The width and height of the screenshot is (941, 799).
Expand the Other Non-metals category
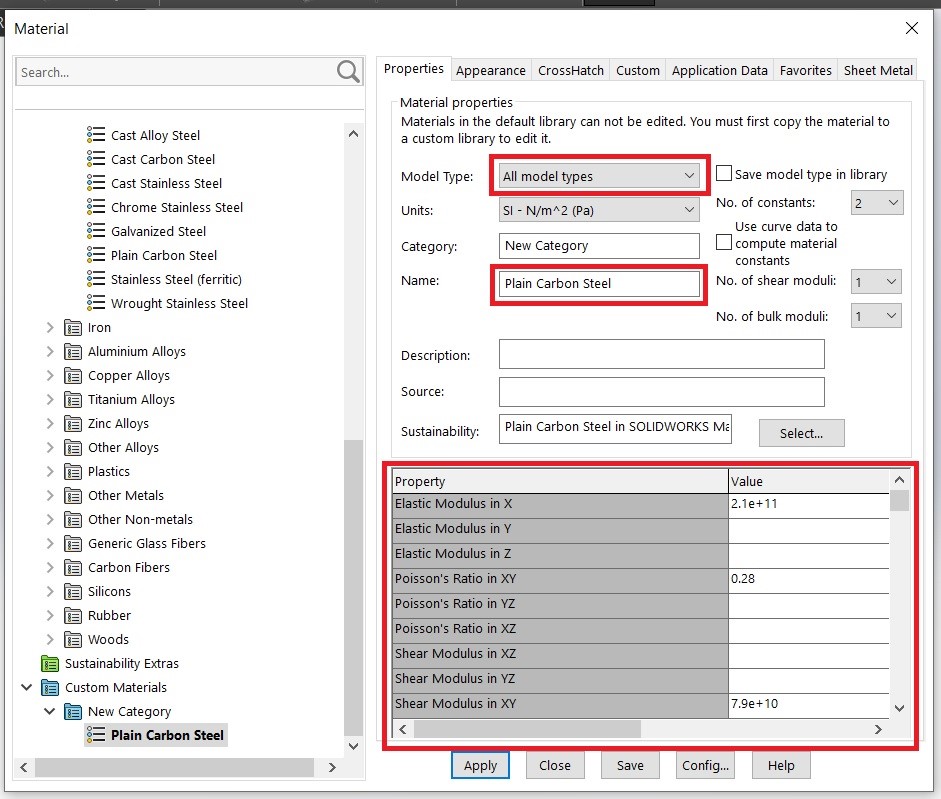click(50, 520)
